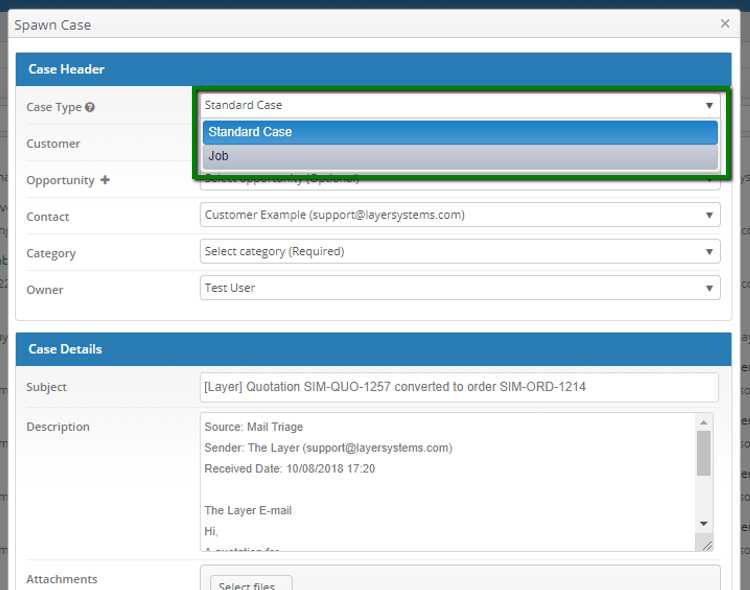Select Standard Case option in list
Image resolution: width=750 pixels, height=590 pixels.
(x=460, y=132)
